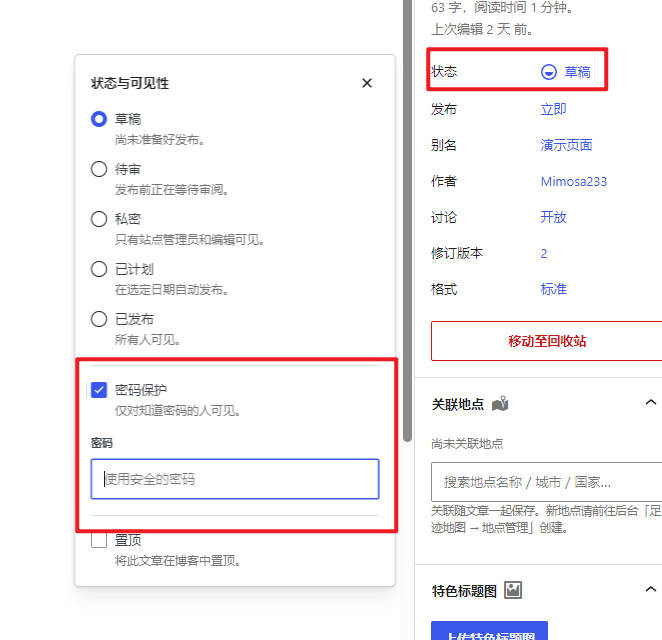Click the 上次编辑 2 天 前 text

[x=482, y=29]
